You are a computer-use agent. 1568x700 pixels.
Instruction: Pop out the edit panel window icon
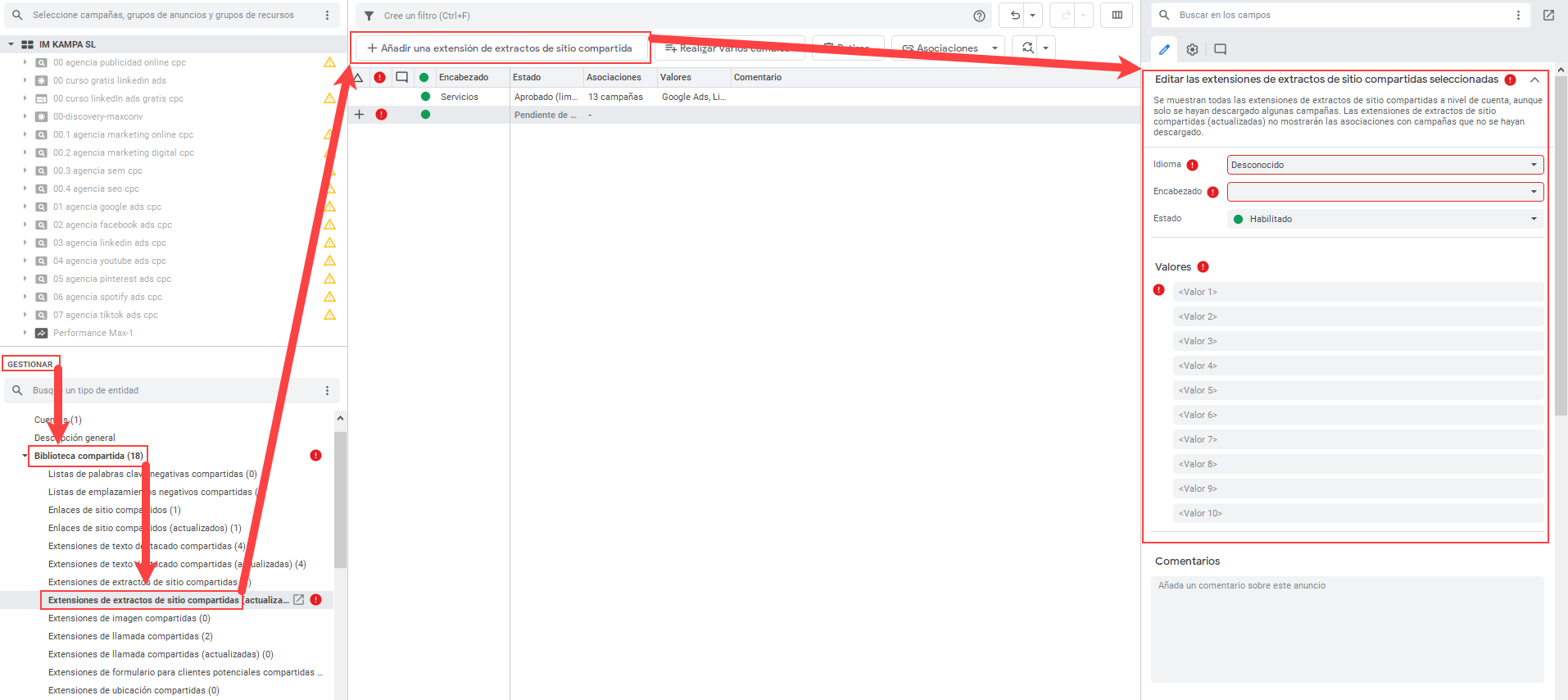[x=1548, y=15]
